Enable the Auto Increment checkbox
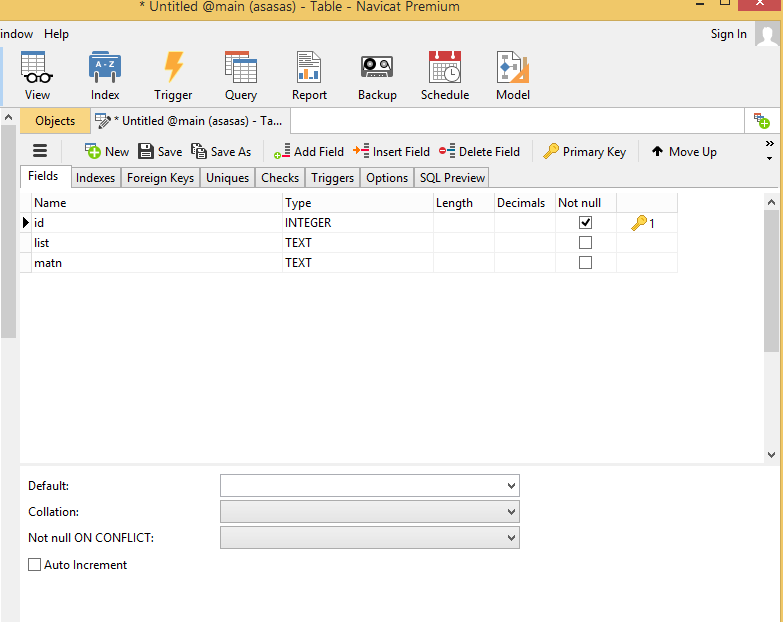Viewport: 783px width, 622px height. [35, 565]
